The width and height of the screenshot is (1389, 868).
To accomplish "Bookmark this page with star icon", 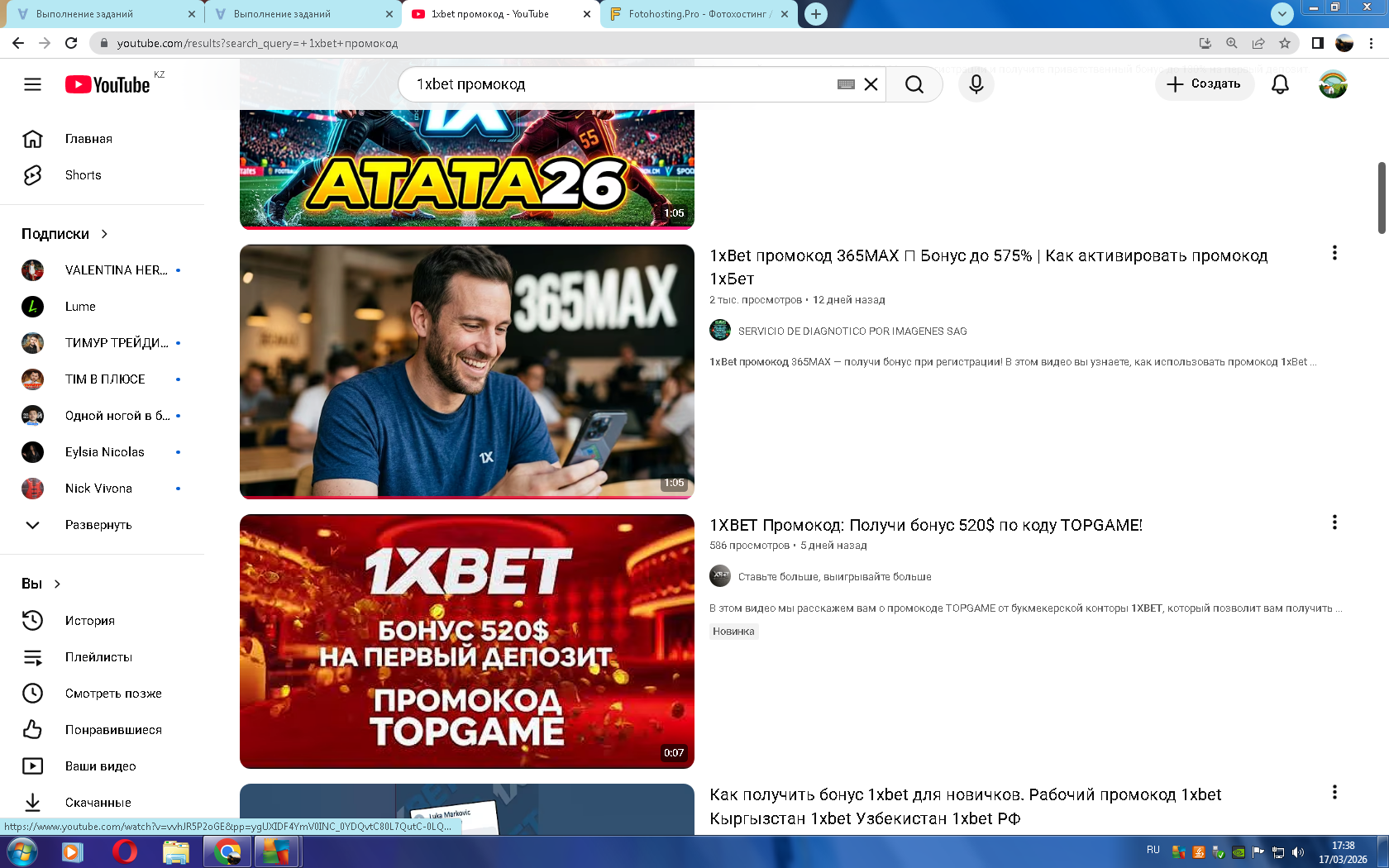I will click(1284, 43).
